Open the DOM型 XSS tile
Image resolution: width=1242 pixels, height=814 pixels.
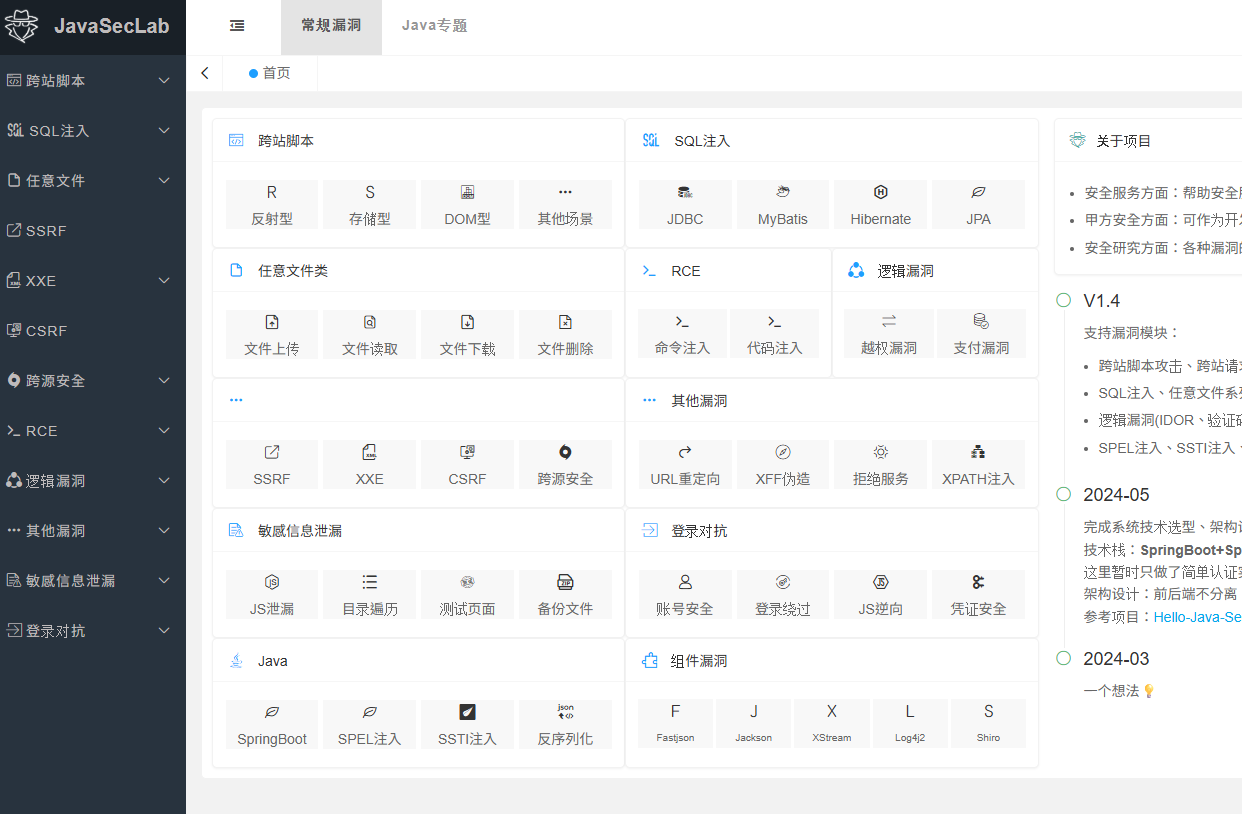467,205
